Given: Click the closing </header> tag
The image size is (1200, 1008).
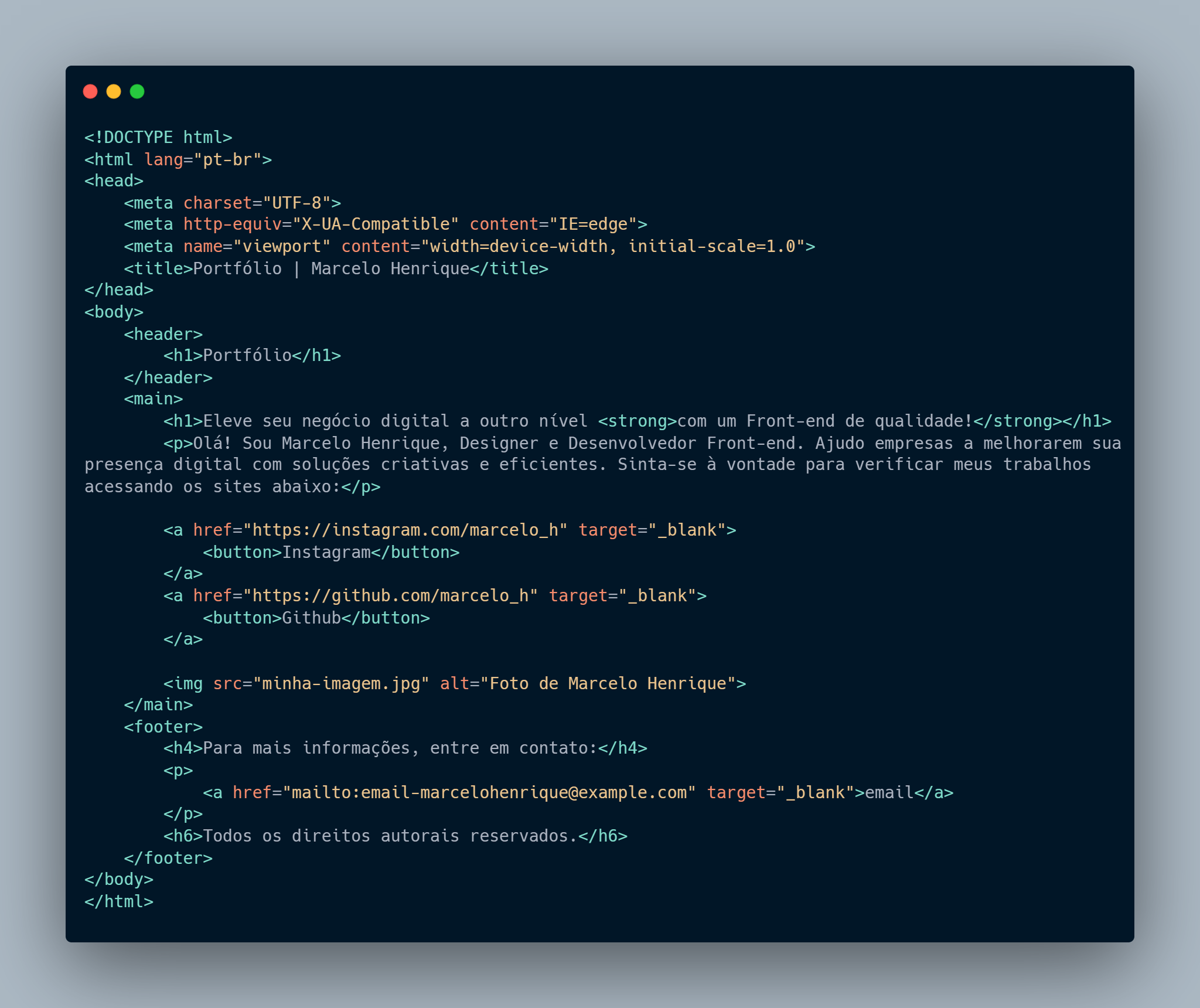Looking at the screenshot, I should pyautogui.click(x=168, y=377).
